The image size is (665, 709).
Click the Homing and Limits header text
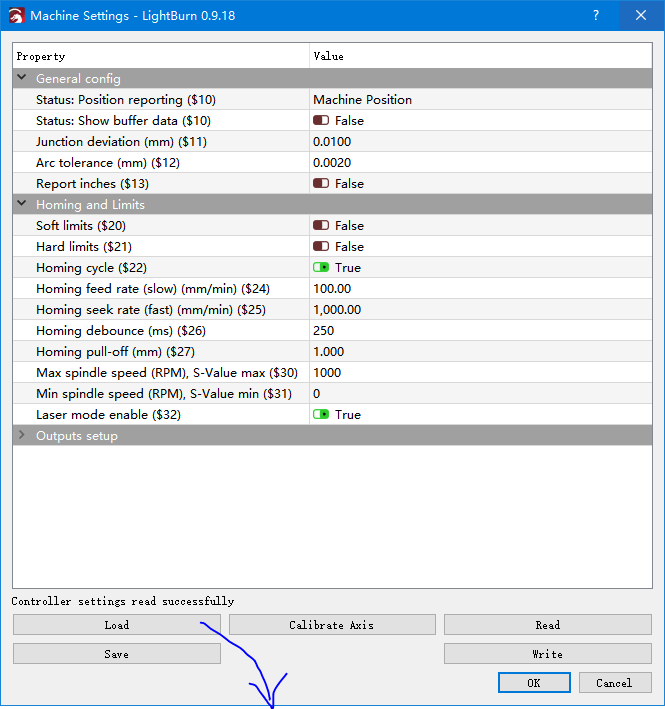click(90, 204)
